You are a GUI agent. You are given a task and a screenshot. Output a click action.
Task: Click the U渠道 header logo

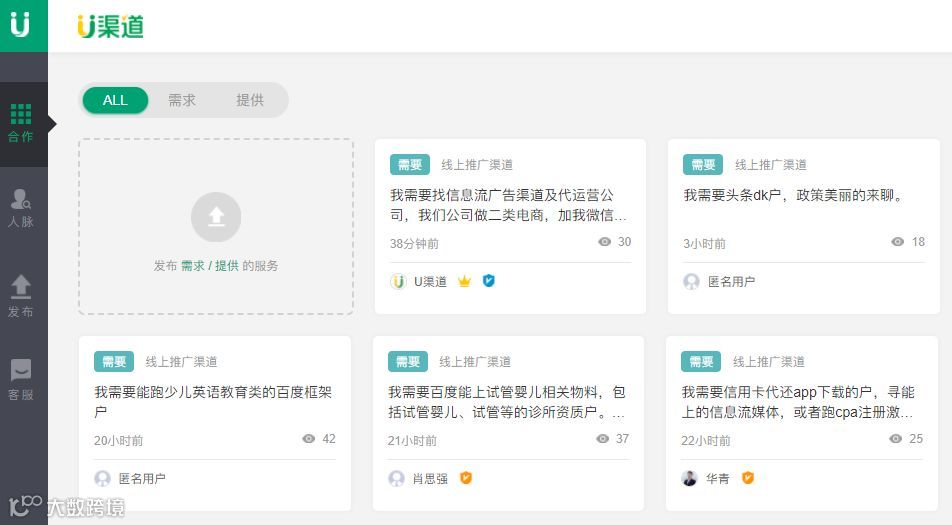point(110,27)
